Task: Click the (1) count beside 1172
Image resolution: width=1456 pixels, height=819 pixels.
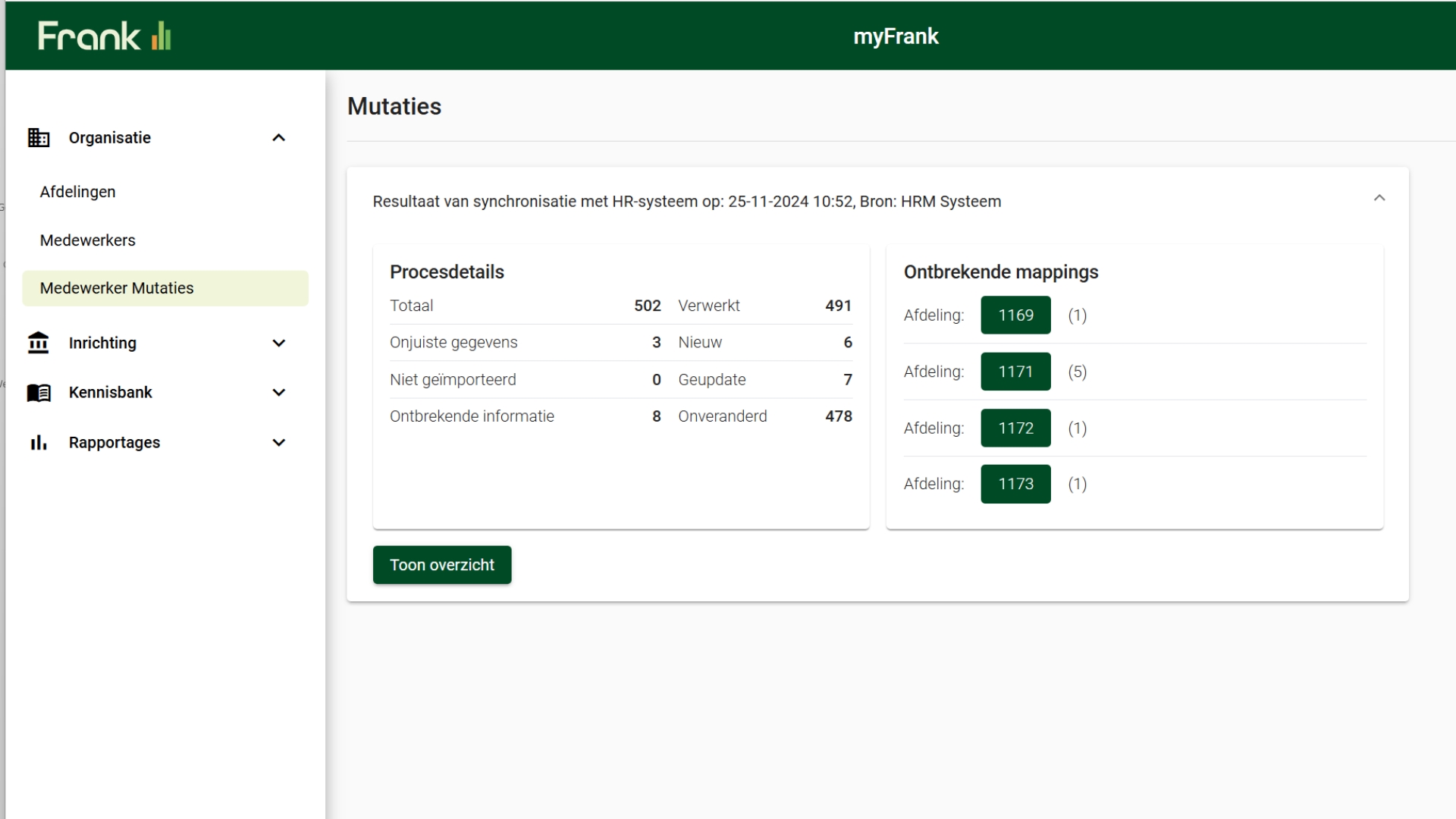Action: coord(1078,428)
